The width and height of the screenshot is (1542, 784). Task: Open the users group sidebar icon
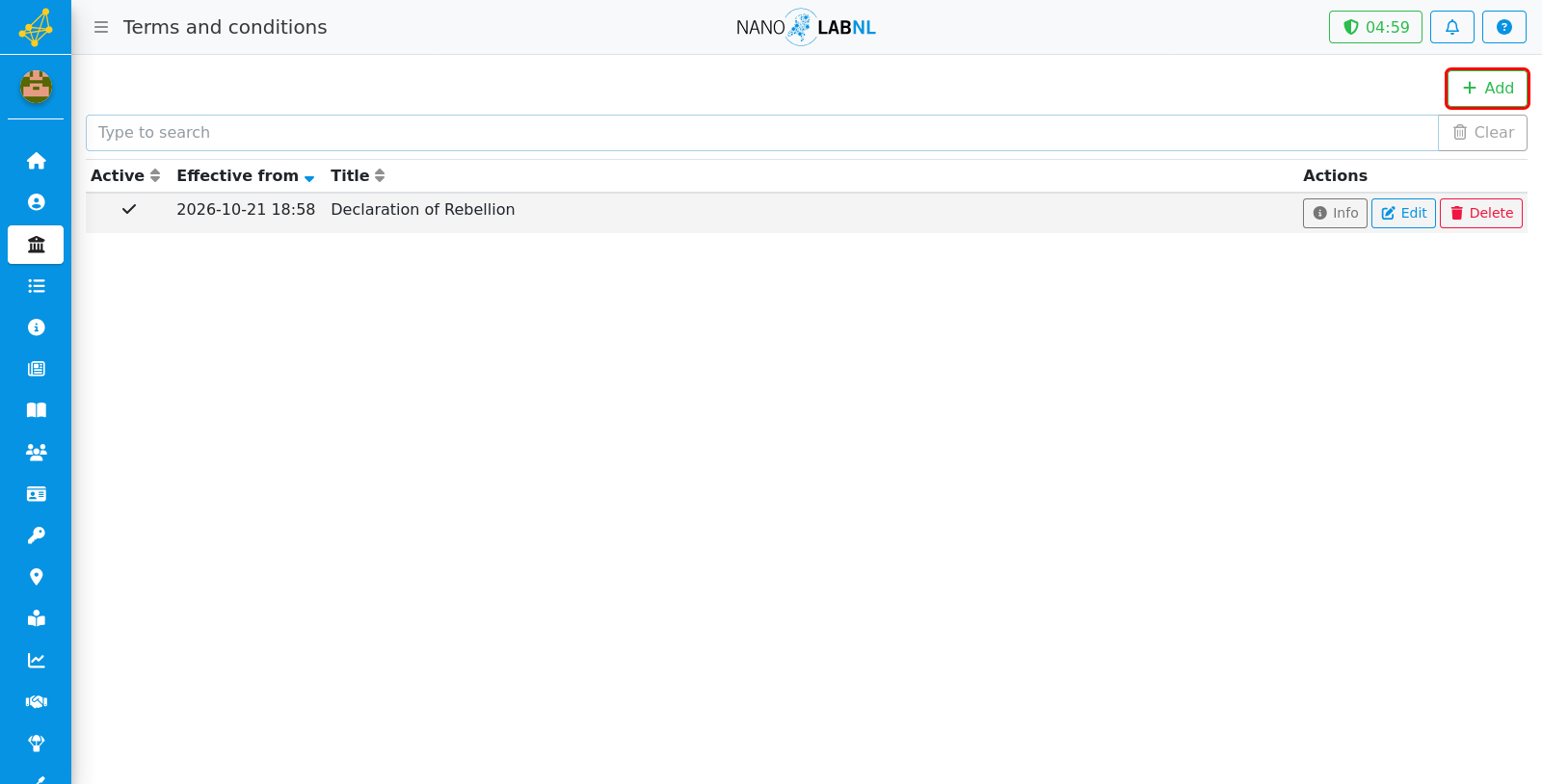pyautogui.click(x=36, y=452)
